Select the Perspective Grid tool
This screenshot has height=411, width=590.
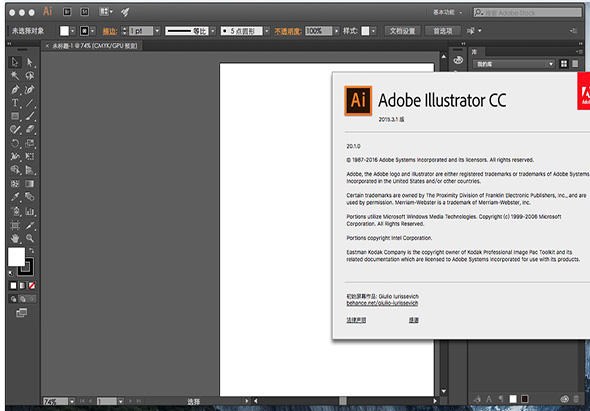pyautogui.click(x=30, y=170)
